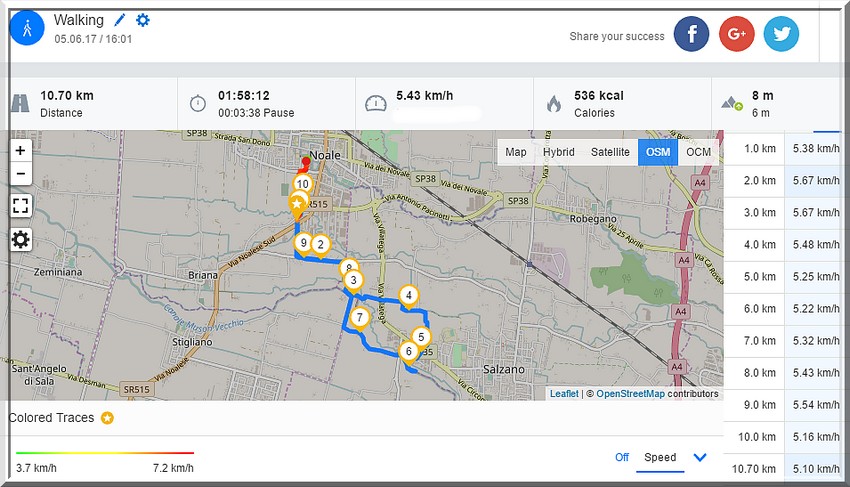Click the speed color gradient bar
Screen dimensions: 850x487
pos(105,452)
